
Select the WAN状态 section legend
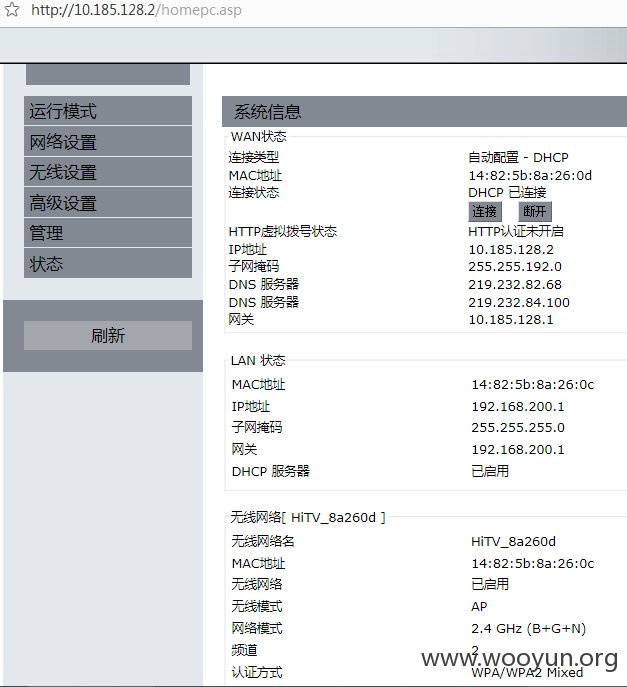(x=259, y=137)
